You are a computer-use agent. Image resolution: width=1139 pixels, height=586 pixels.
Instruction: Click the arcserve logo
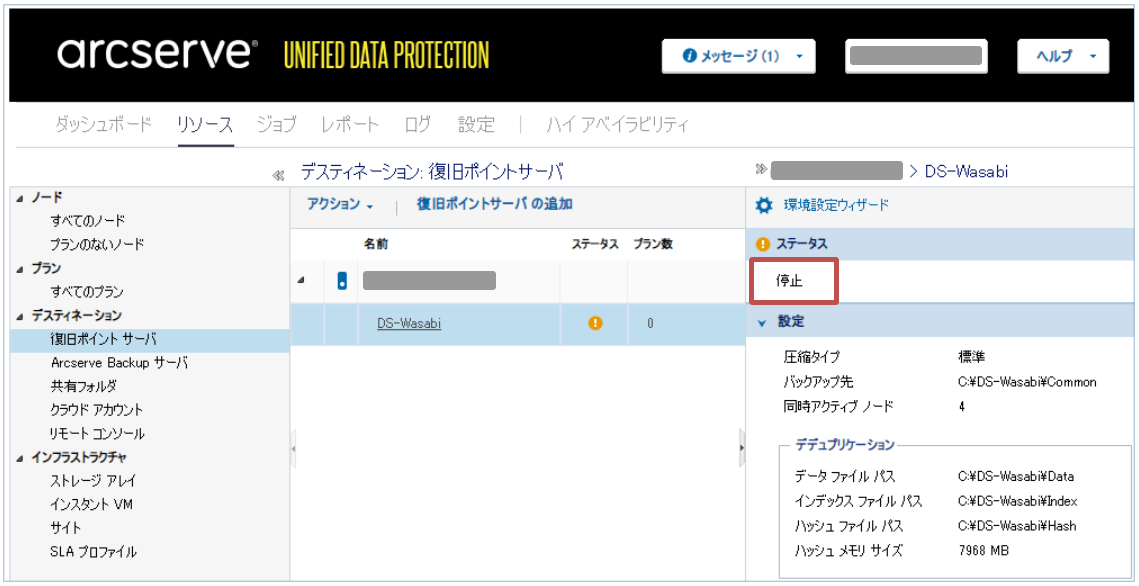[157, 54]
